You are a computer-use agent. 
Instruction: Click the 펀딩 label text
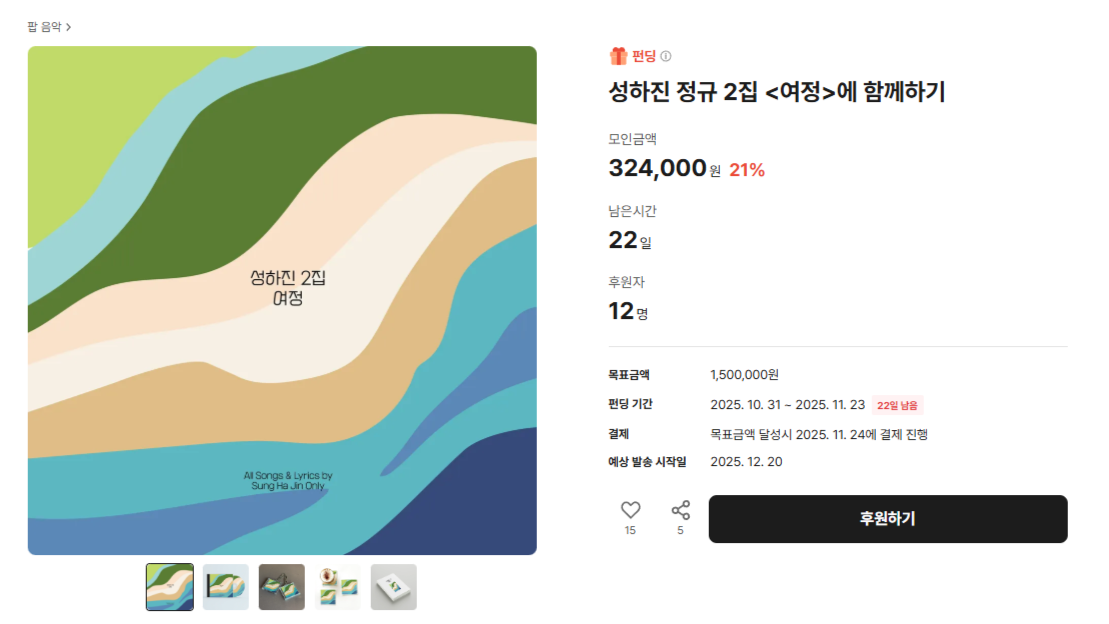click(643, 56)
